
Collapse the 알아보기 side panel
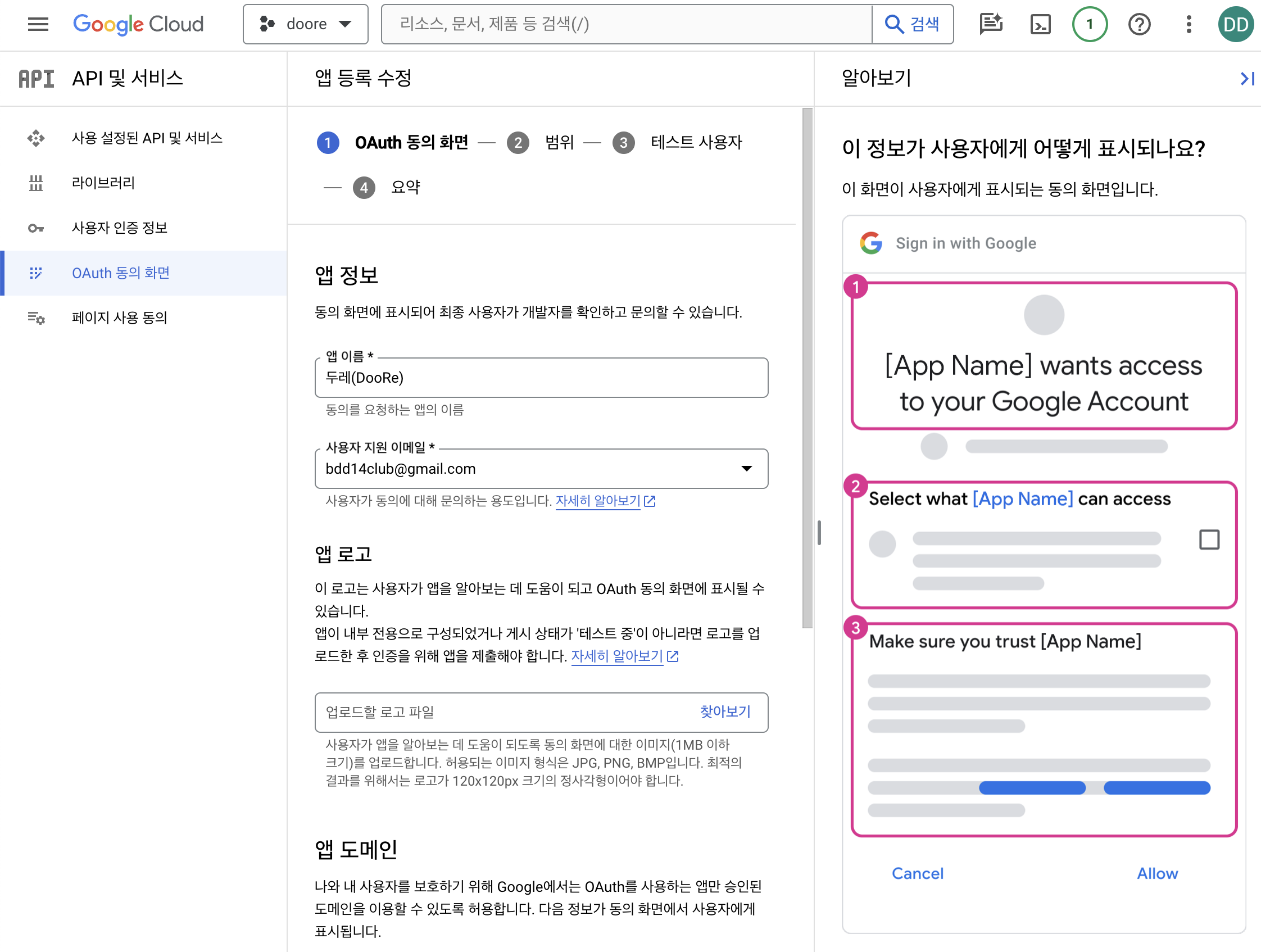[1247, 78]
